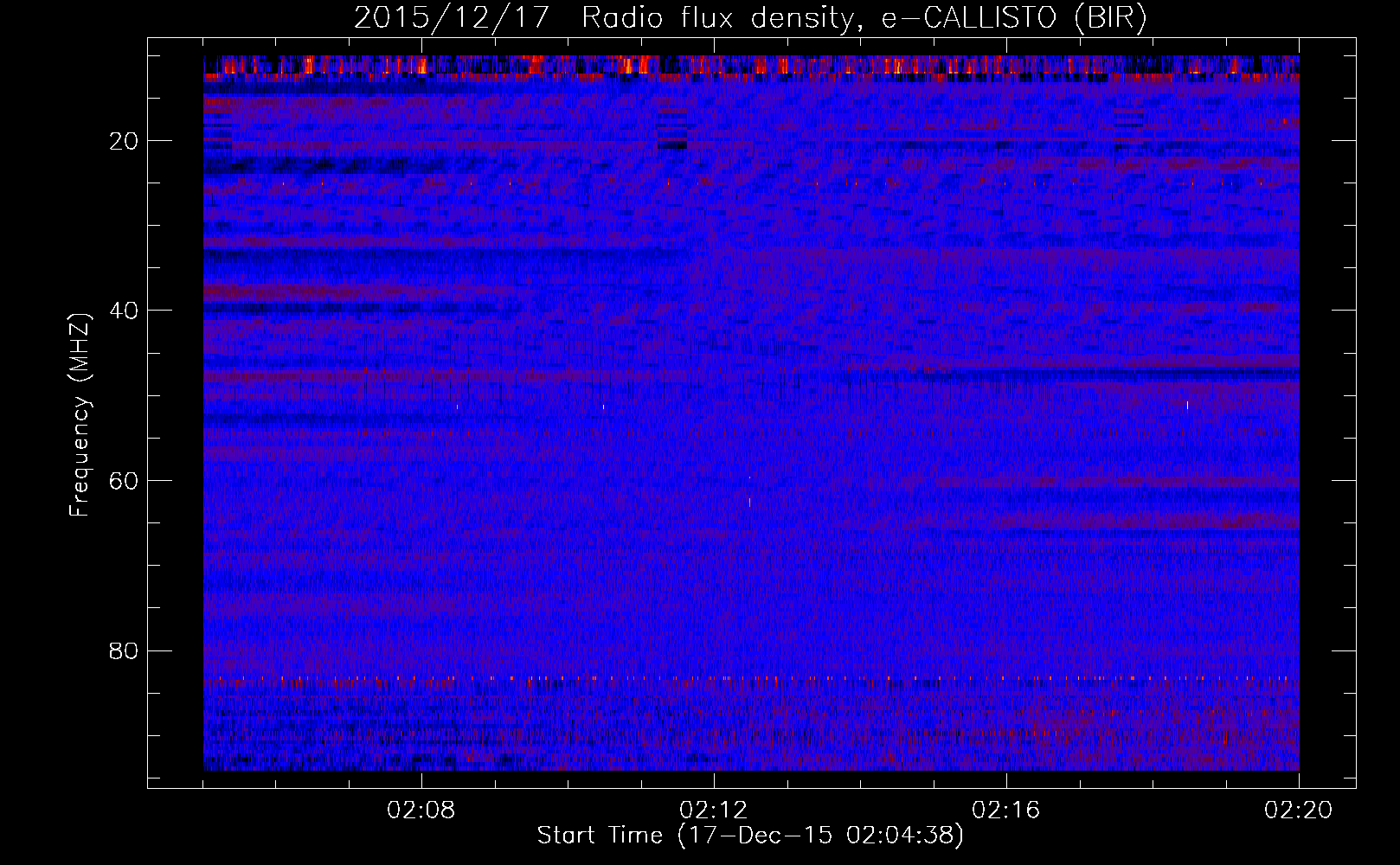Click the 60 MHz frequency tick label
This screenshot has width=1400, height=865.
click(125, 481)
